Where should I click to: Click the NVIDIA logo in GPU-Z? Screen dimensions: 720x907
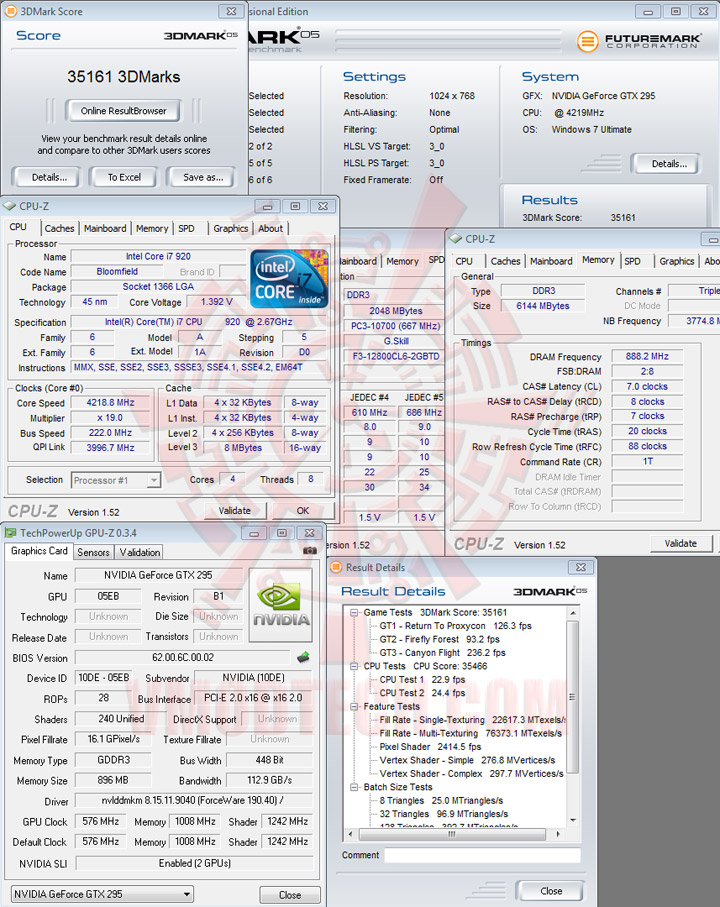tap(281, 606)
